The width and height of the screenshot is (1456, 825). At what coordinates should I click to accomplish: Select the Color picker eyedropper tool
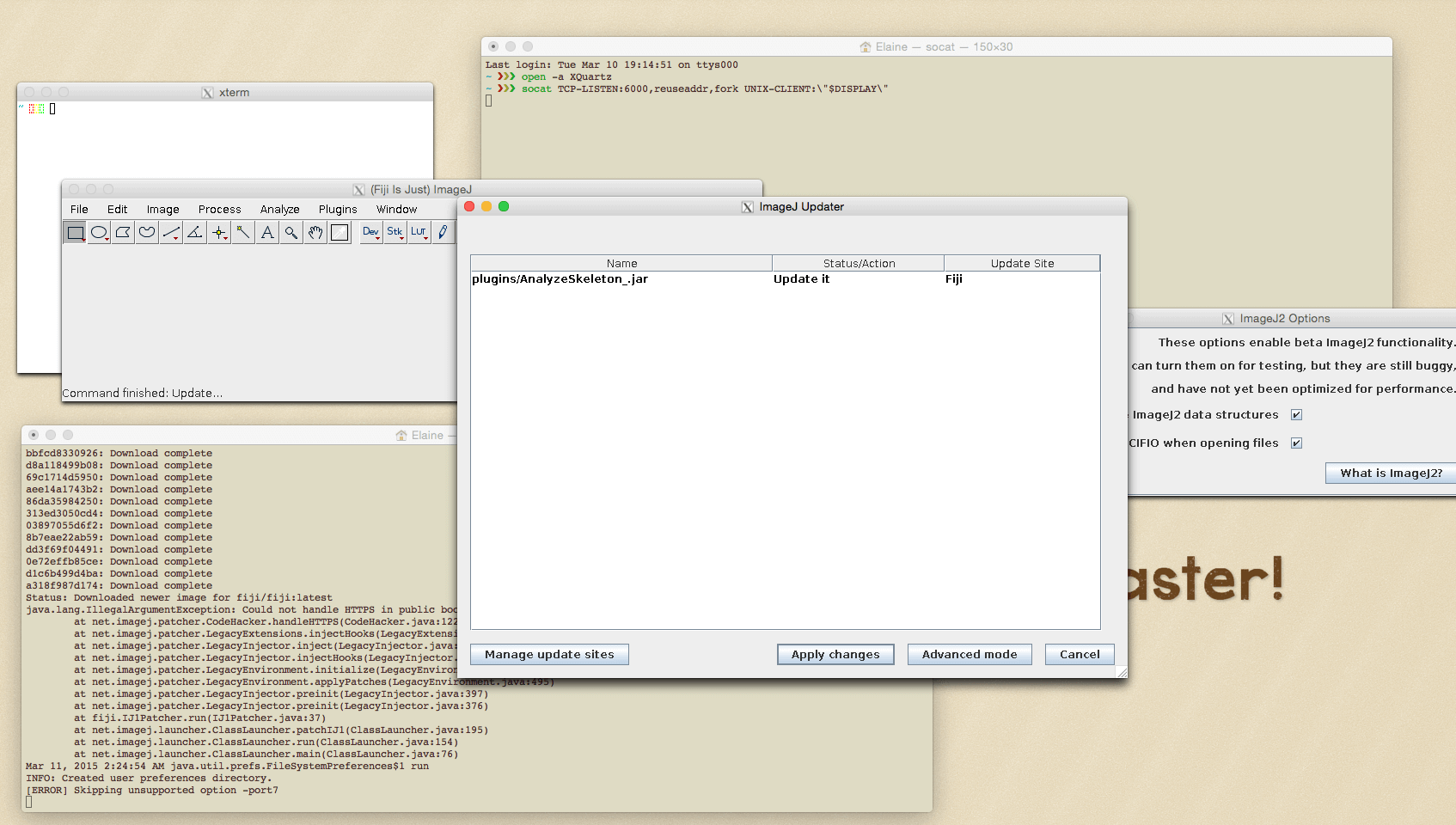tap(340, 232)
